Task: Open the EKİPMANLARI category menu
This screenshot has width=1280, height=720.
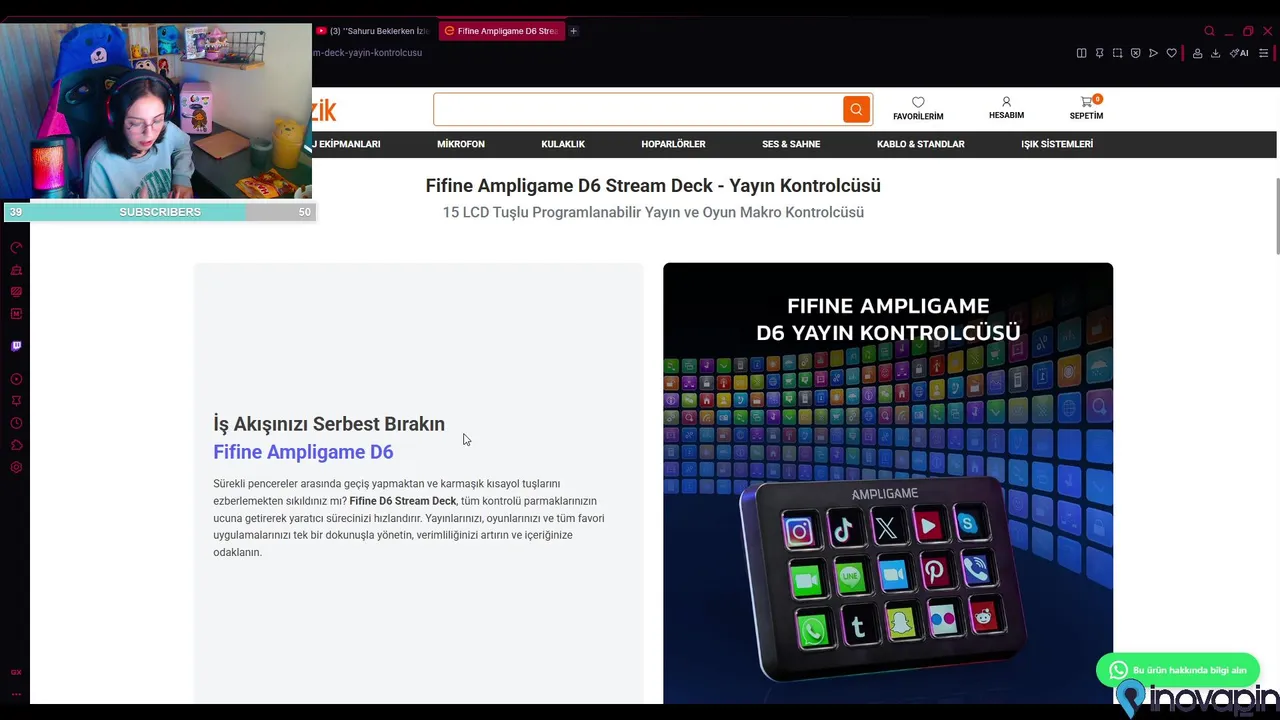Action: (x=348, y=144)
